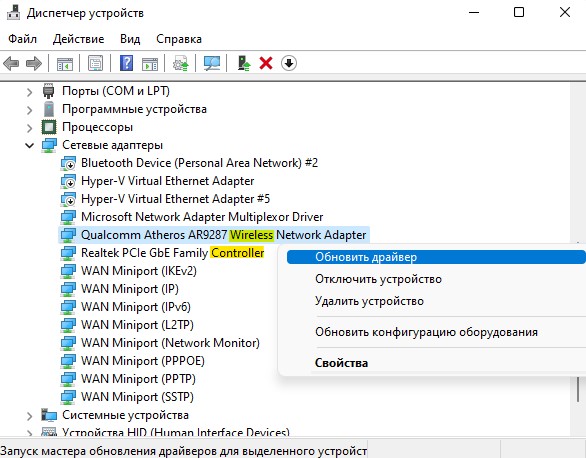This screenshot has height=458, width=586.
Task: Open the Вид menu
Action: pyautogui.click(x=130, y=39)
